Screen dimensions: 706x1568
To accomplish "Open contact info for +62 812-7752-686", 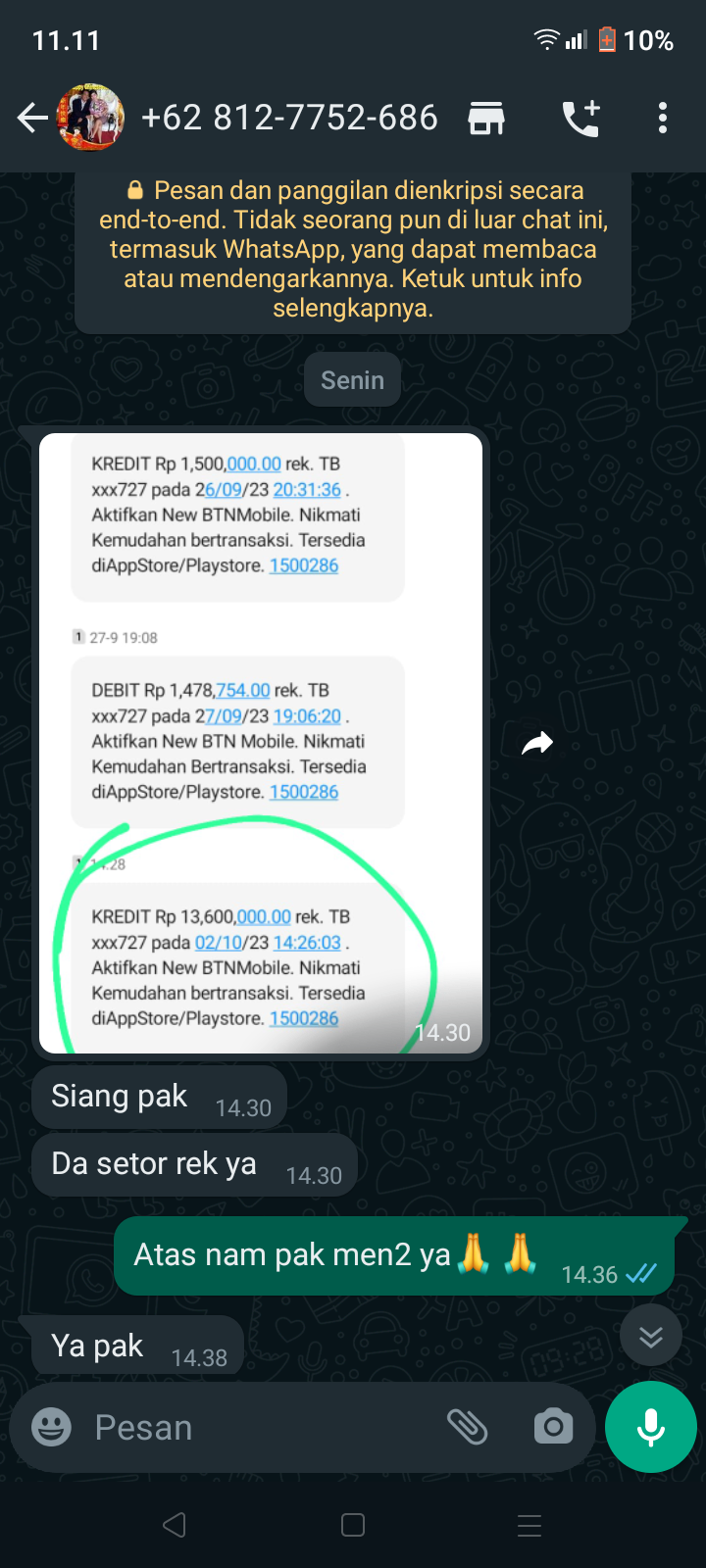I will (289, 118).
